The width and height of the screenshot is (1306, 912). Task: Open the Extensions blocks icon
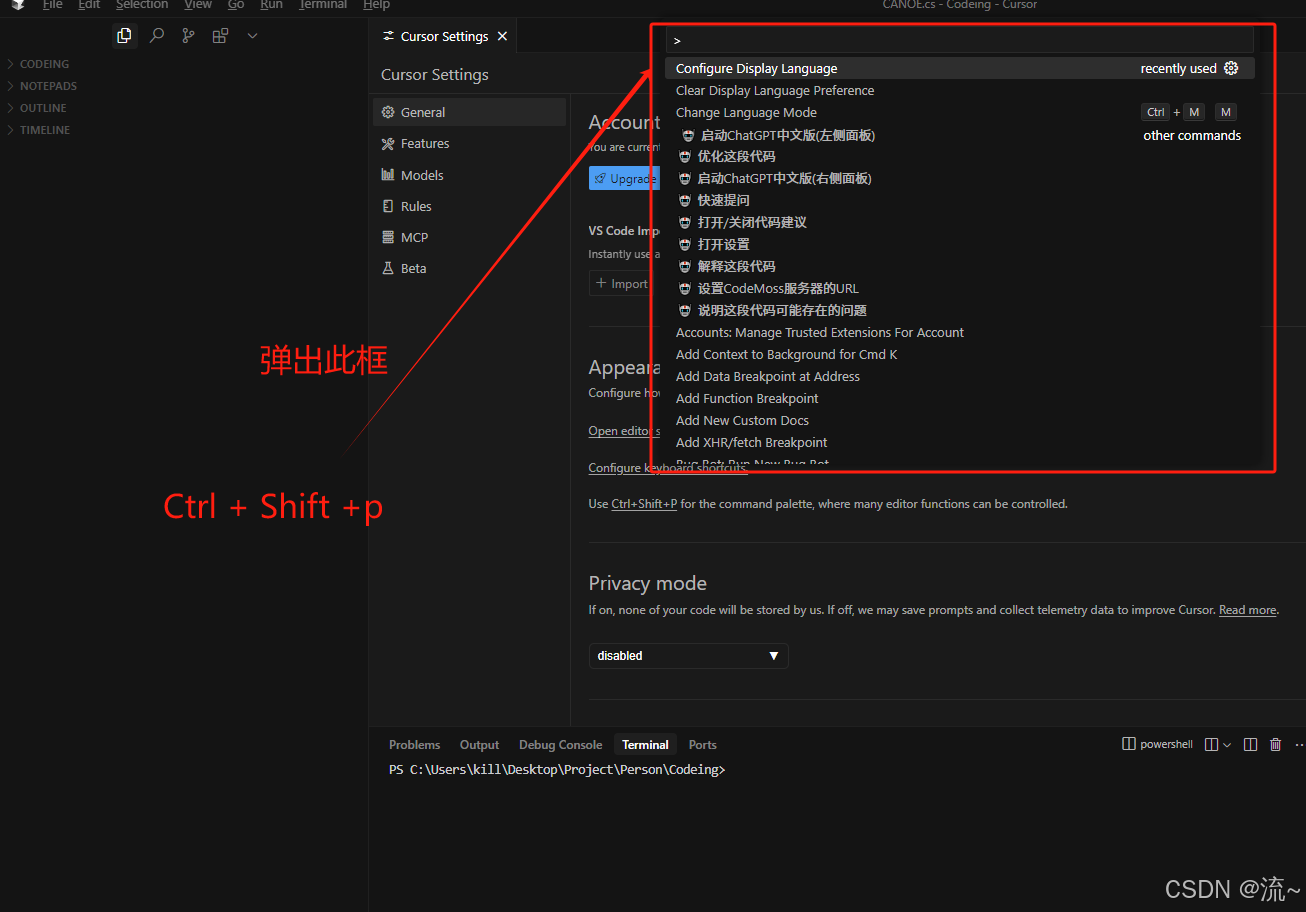220,36
